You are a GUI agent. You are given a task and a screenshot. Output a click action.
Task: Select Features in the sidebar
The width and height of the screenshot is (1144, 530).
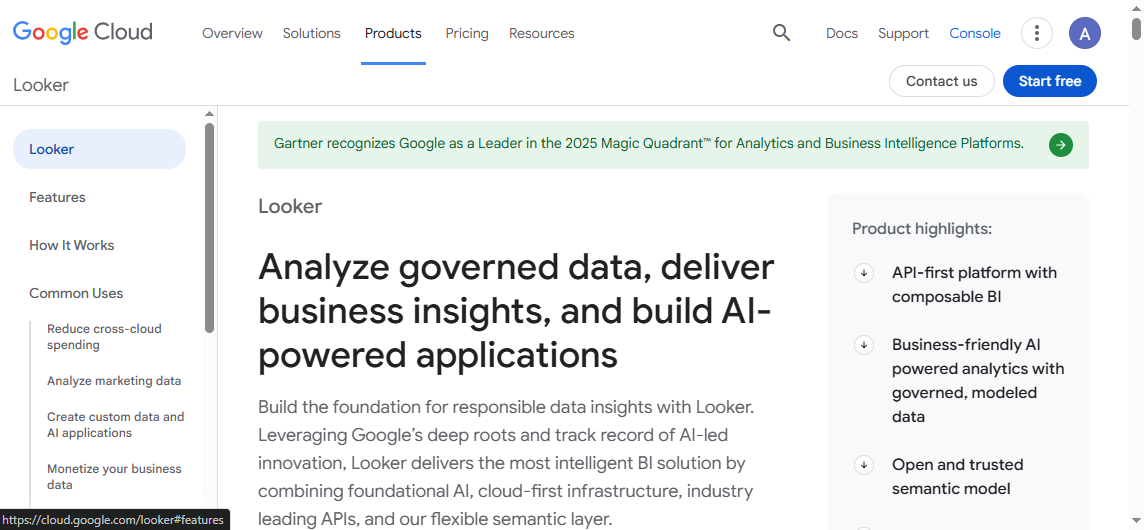point(57,197)
